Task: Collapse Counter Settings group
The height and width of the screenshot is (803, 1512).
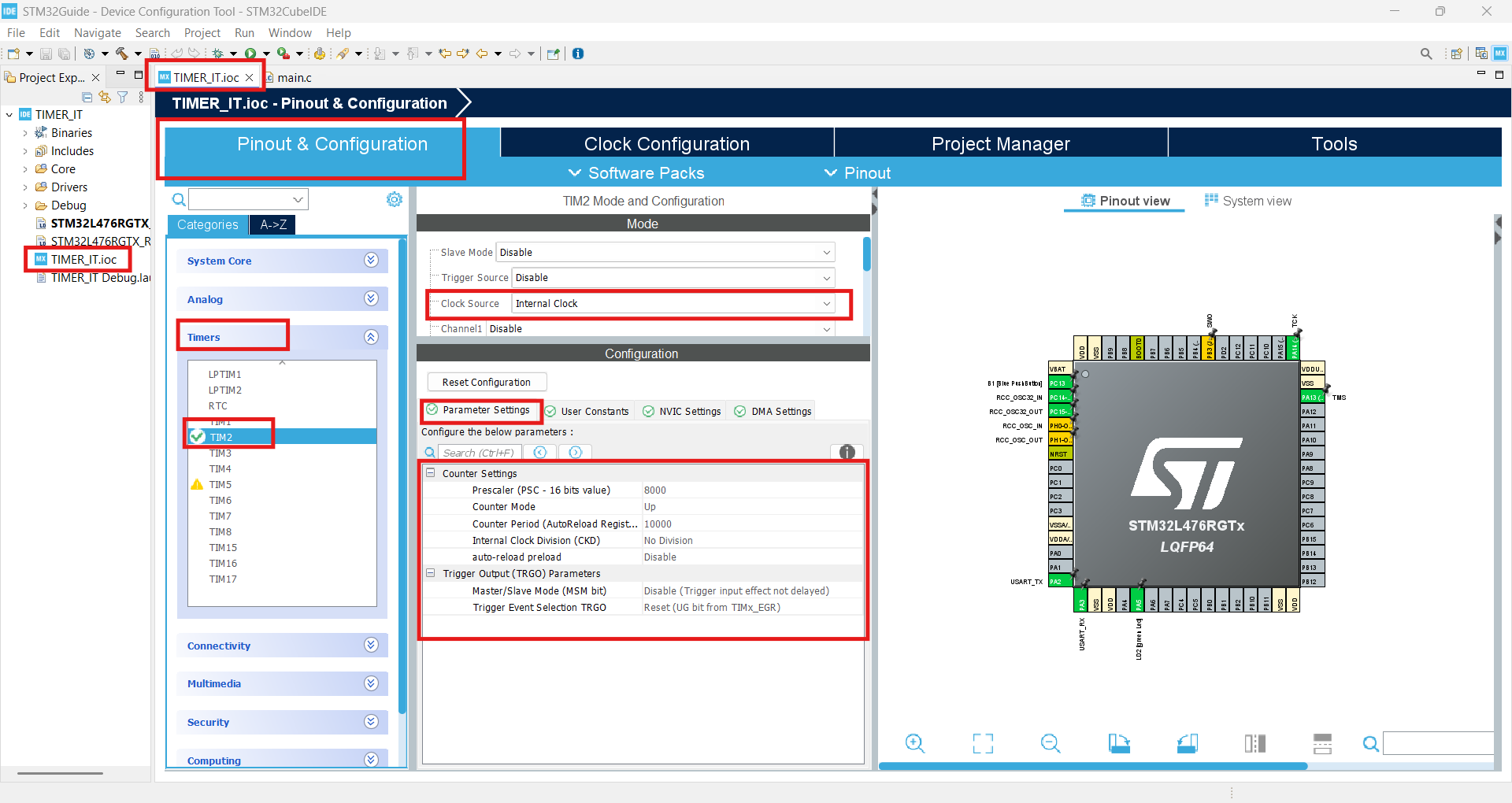Action: coord(431,473)
